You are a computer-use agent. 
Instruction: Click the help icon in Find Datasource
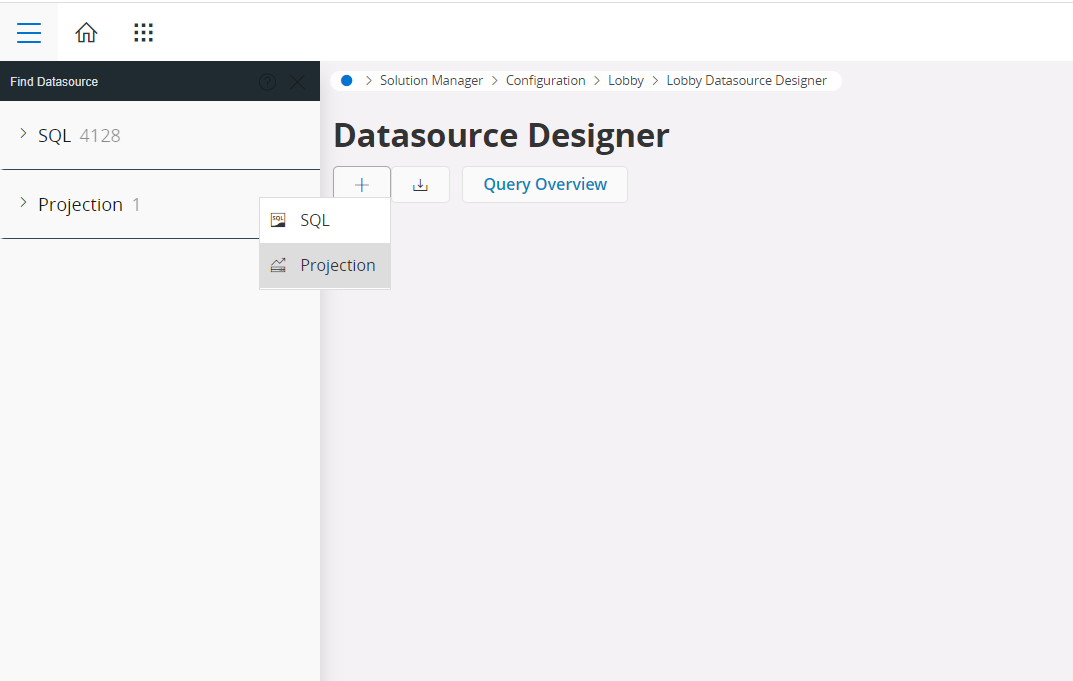coord(267,82)
